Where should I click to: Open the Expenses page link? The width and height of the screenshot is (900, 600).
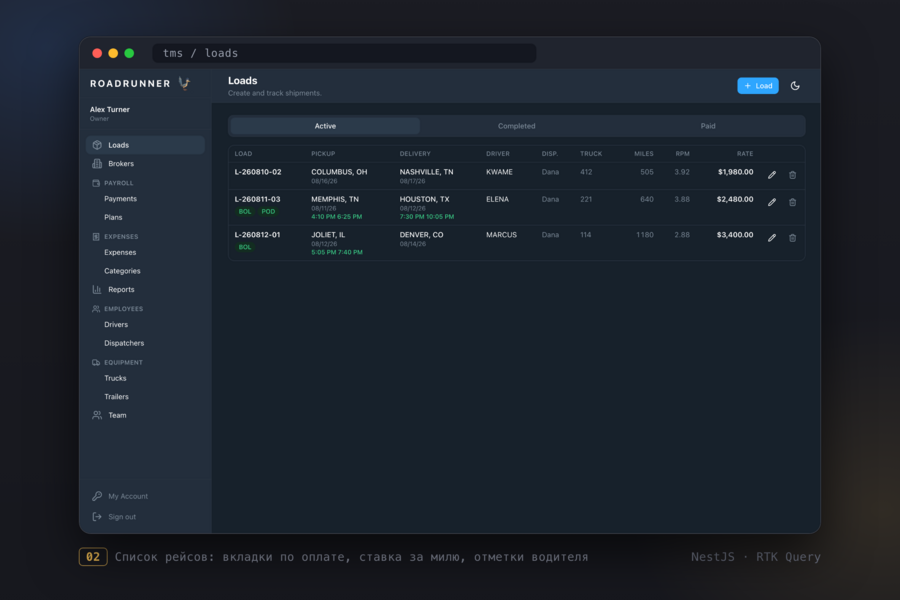pos(120,252)
